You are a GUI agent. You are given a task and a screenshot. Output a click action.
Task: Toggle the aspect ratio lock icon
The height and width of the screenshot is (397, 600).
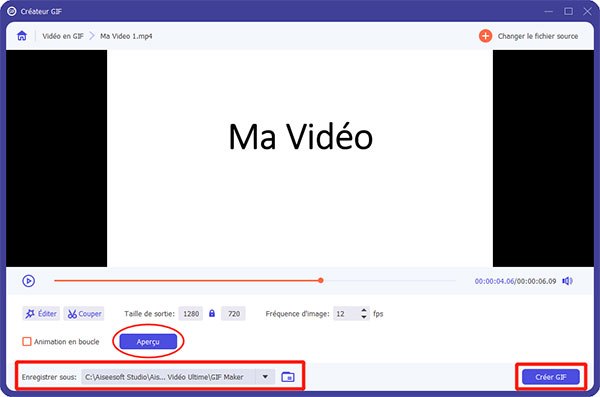coord(212,314)
